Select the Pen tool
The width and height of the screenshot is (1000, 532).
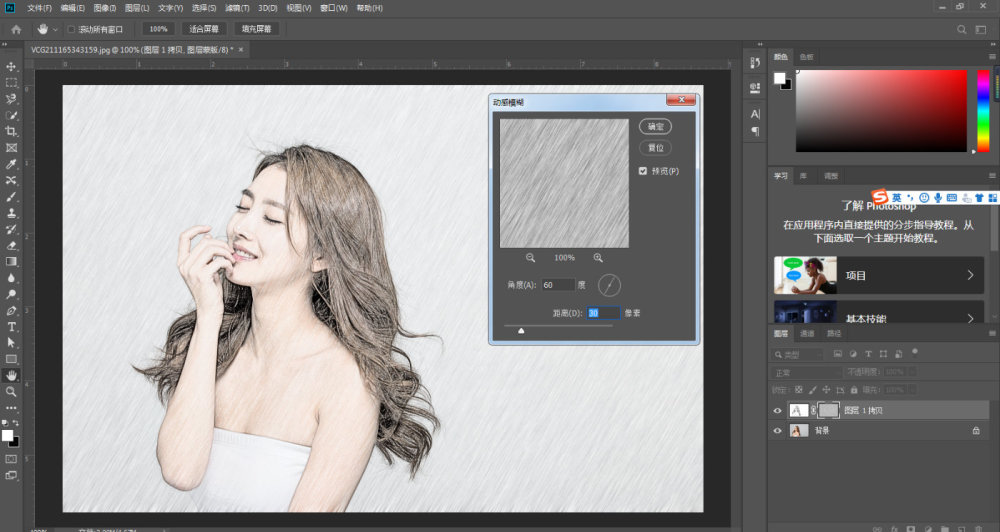coord(11,311)
